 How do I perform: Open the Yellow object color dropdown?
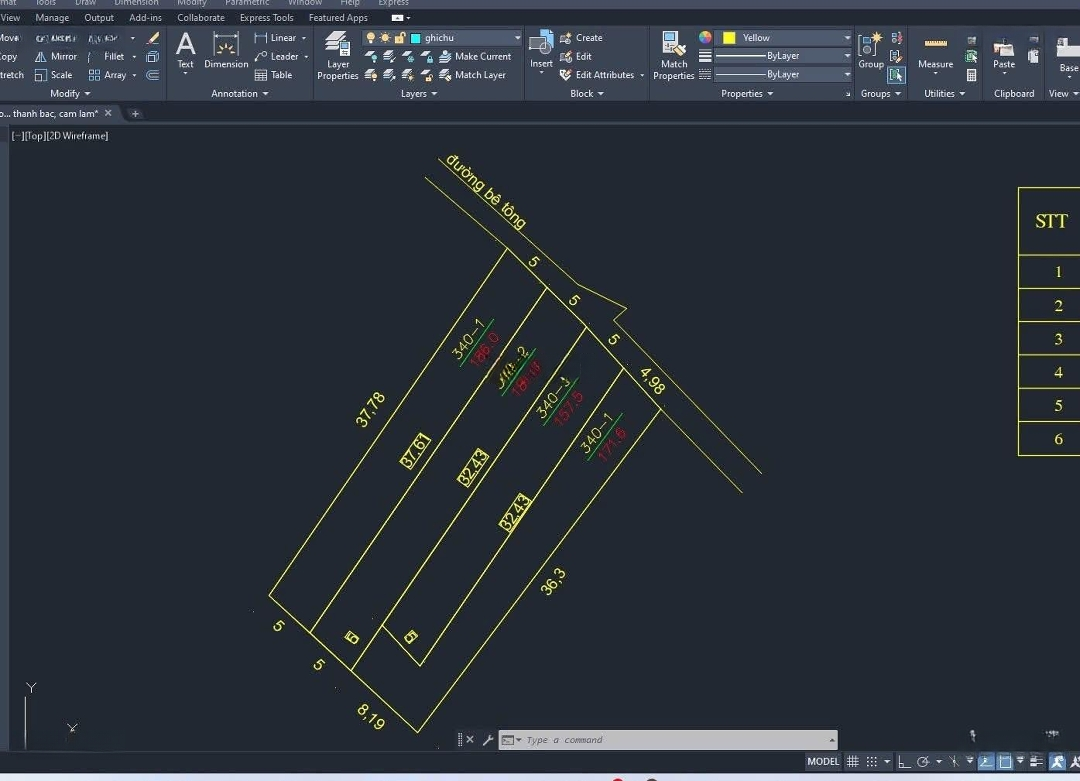pos(847,38)
